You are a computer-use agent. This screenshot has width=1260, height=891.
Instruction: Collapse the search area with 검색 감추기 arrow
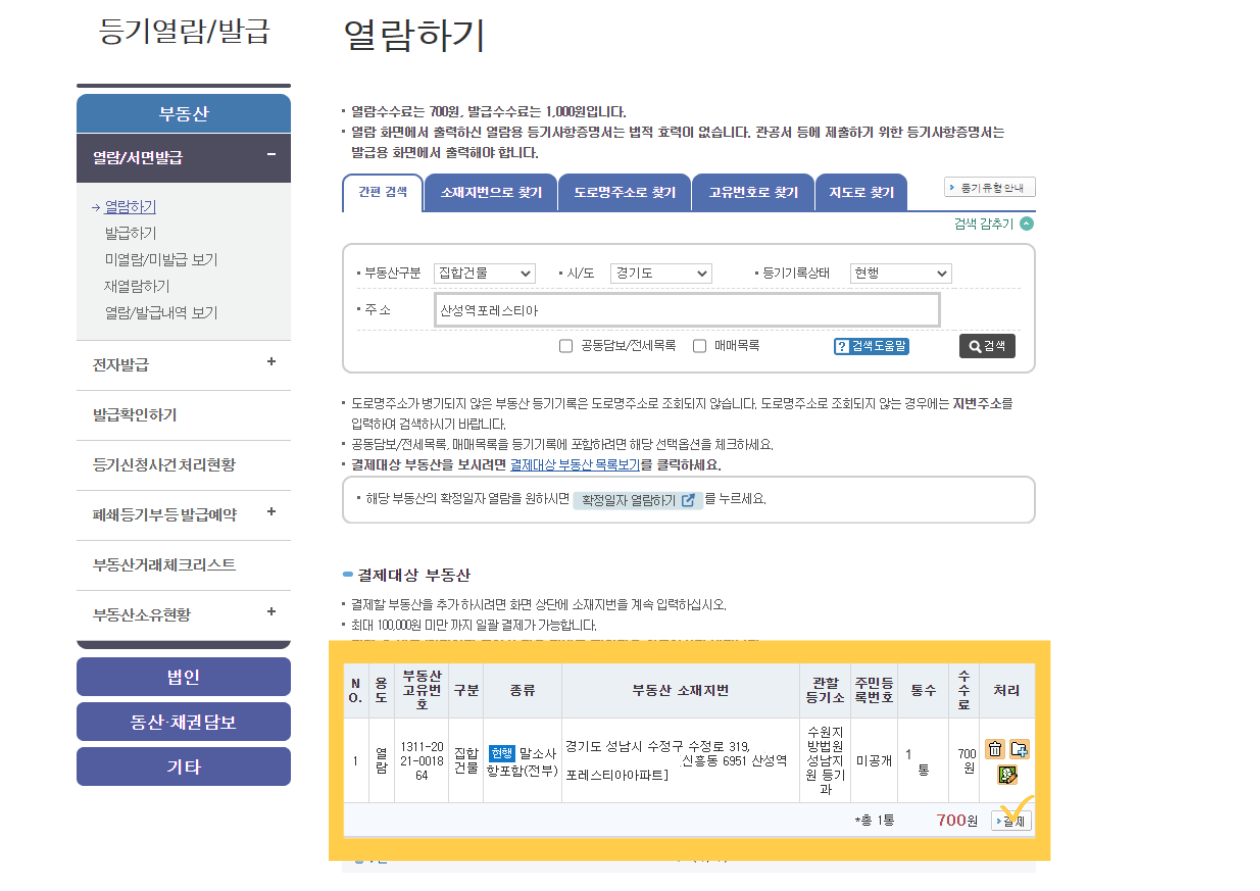pos(1029,224)
